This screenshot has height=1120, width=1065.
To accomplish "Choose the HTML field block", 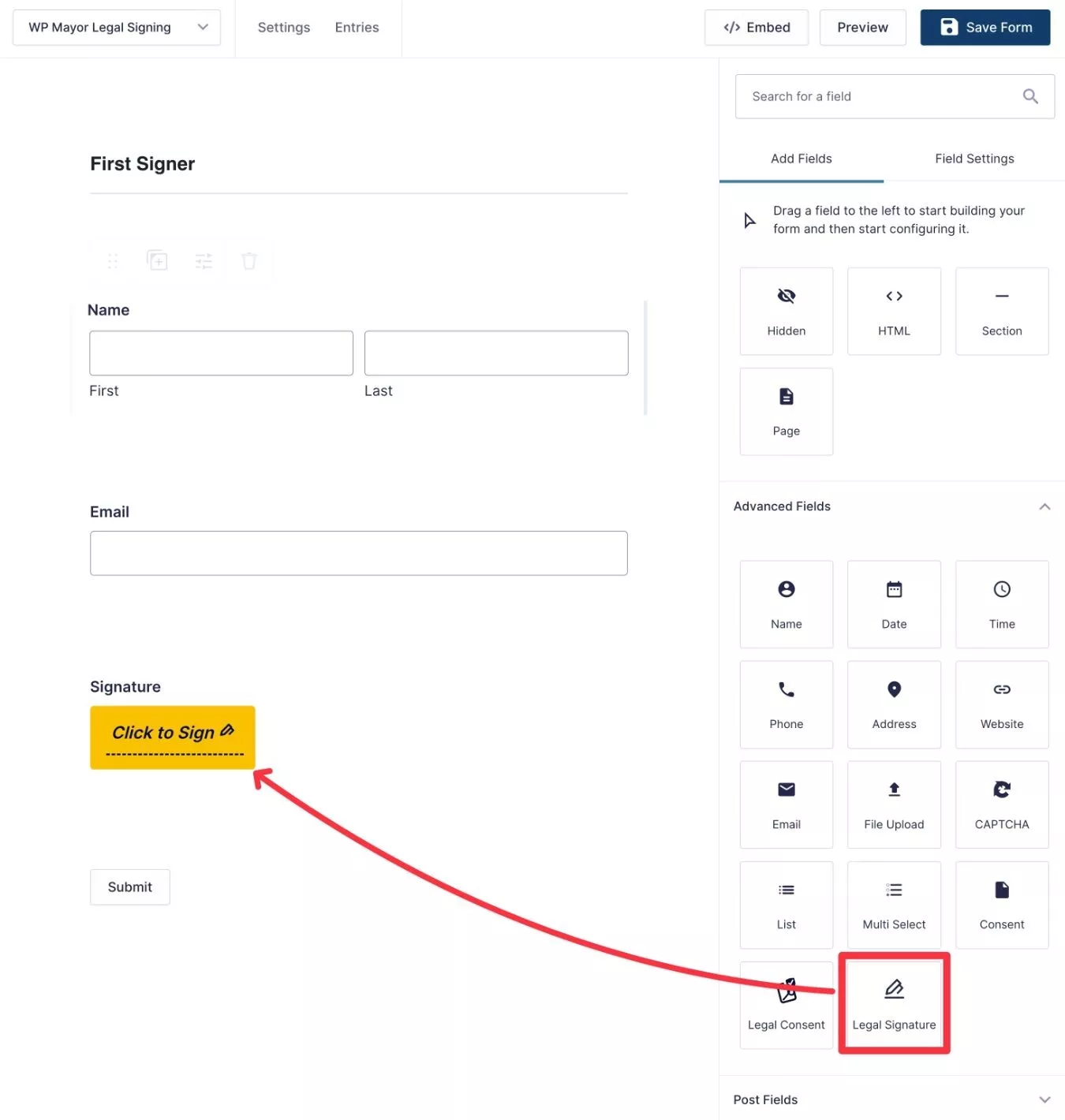I will coord(894,311).
